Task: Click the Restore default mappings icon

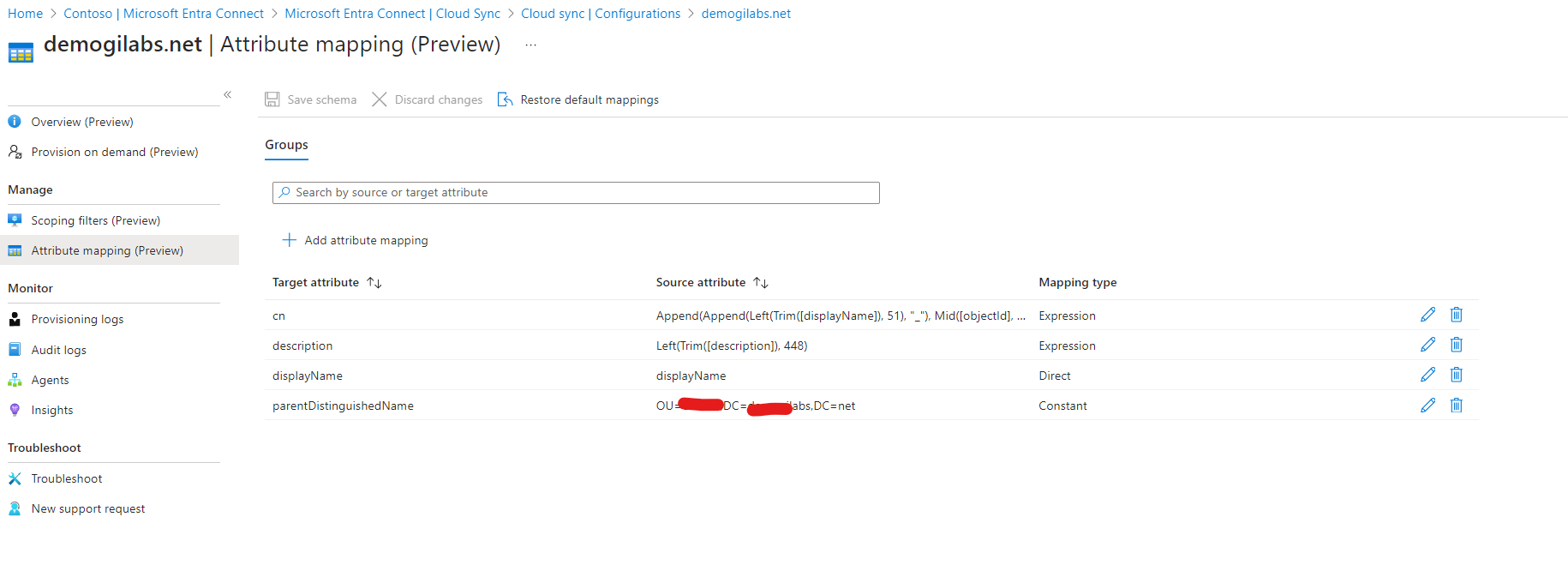Action: click(506, 99)
